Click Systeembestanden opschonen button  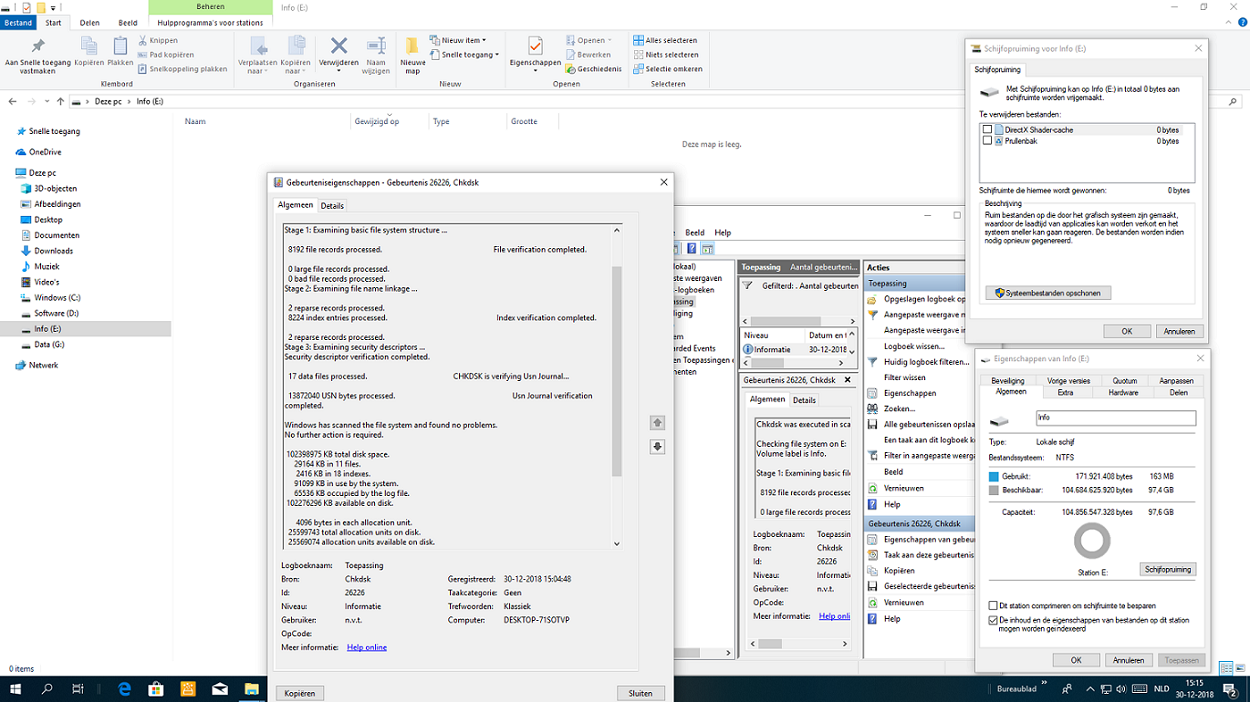[x=1048, y=293]
